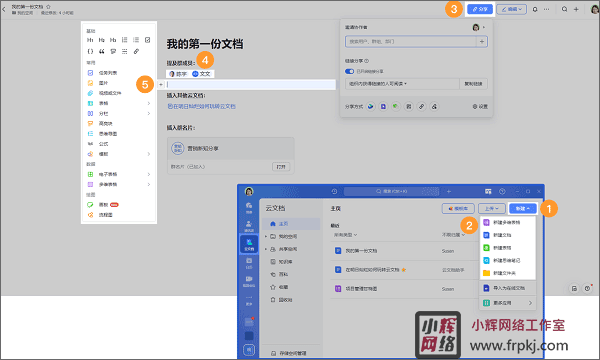Screen dimensions: 600x360
Task: Go back using the top-left arrow
Action: tap(4, 9)
